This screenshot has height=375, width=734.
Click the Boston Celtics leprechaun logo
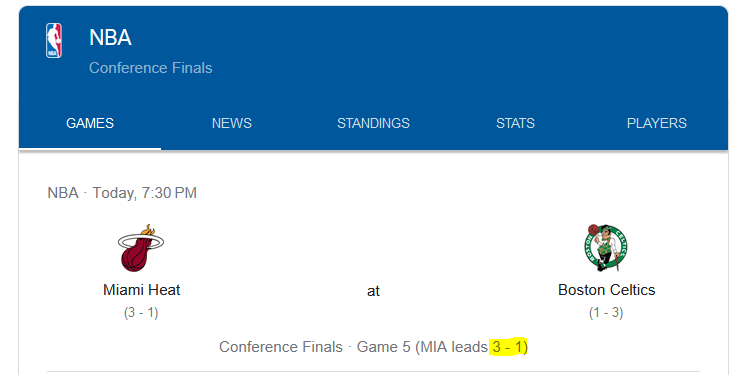tap(606, 248)
